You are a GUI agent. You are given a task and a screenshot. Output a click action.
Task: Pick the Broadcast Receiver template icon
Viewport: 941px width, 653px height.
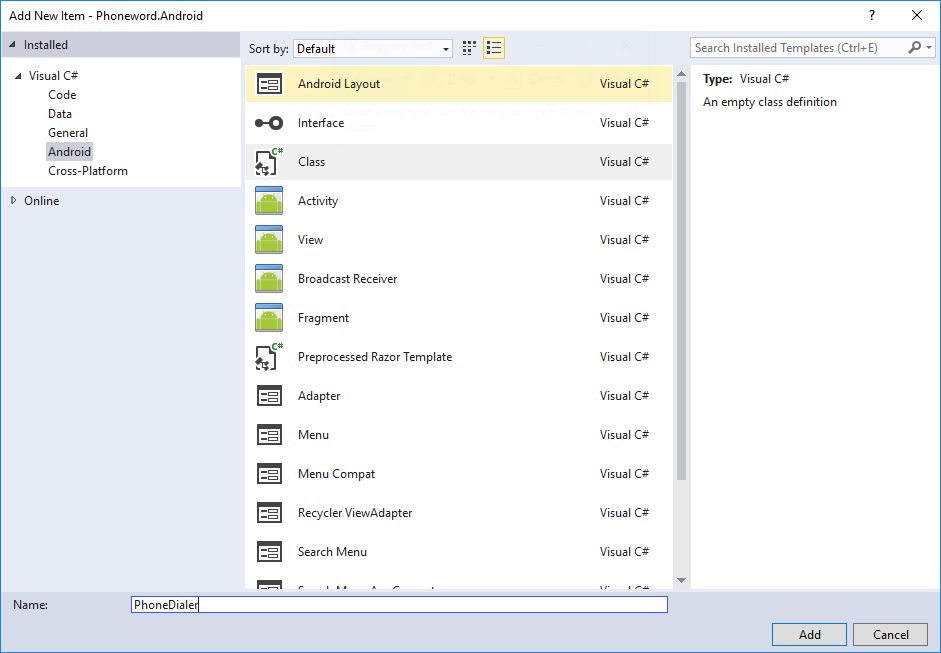pos(269,279)
